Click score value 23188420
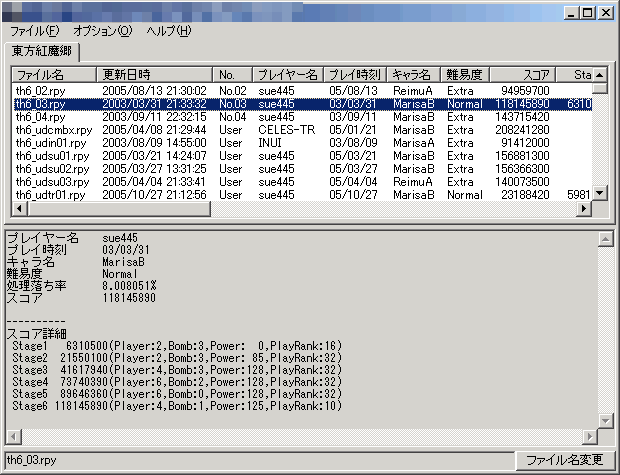This screenshot has width=620, height=475. [x=525, y=195]
